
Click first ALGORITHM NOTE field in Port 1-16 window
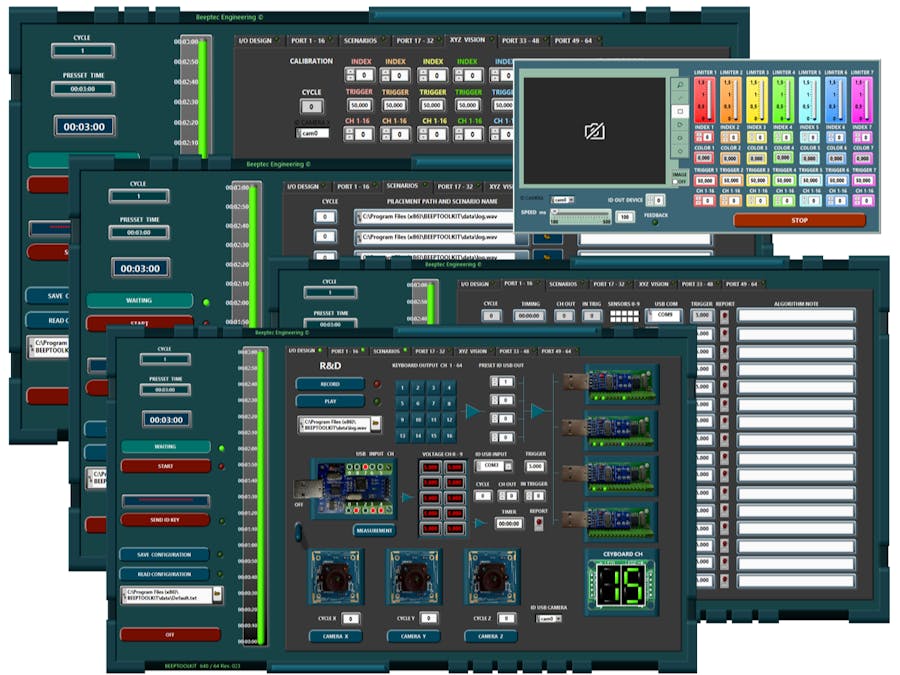[796, 315]
